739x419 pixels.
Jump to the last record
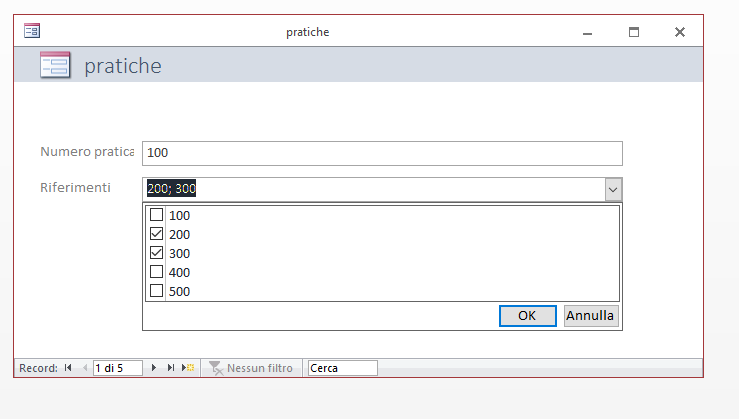pos(171,368)
